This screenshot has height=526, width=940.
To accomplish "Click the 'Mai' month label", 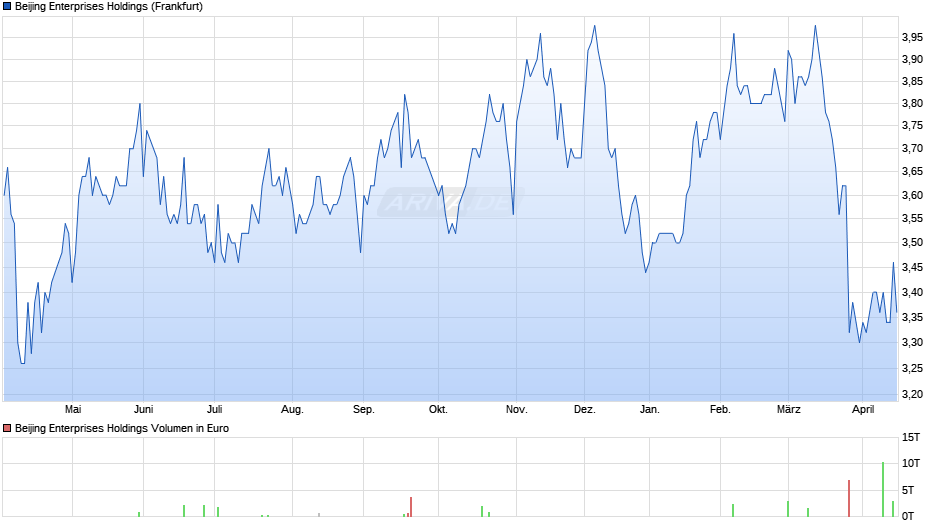I will coord(73,409).
